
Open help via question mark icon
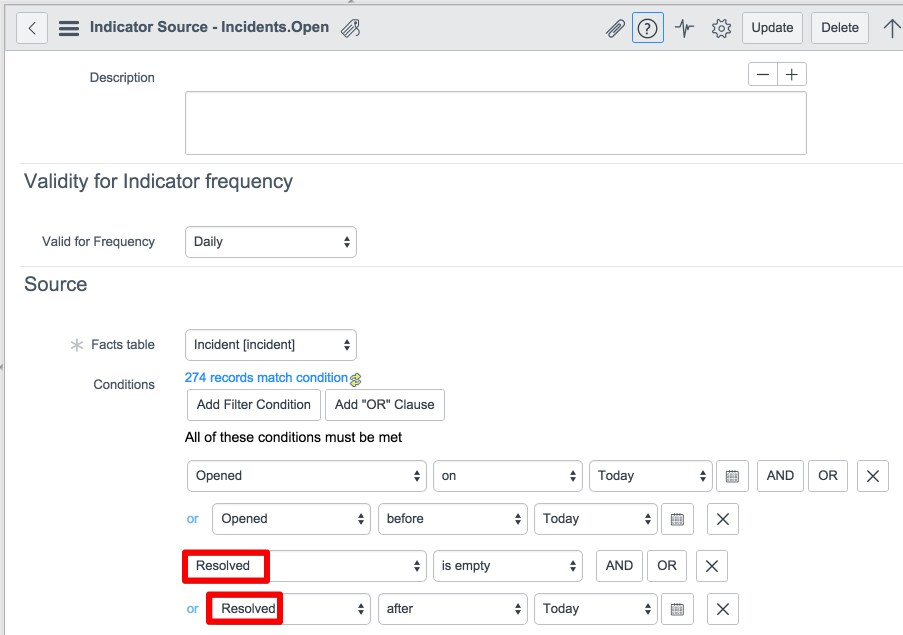(x=648, y=28)
